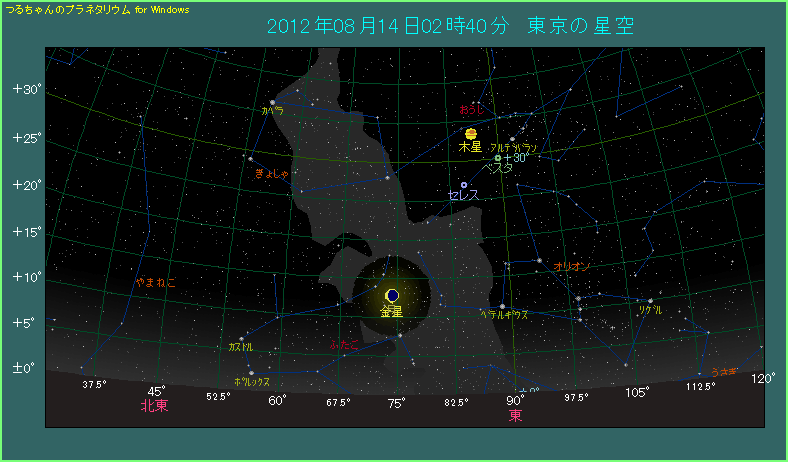Click the Jupiter (木星) planet icon

[x=470, y=133]
